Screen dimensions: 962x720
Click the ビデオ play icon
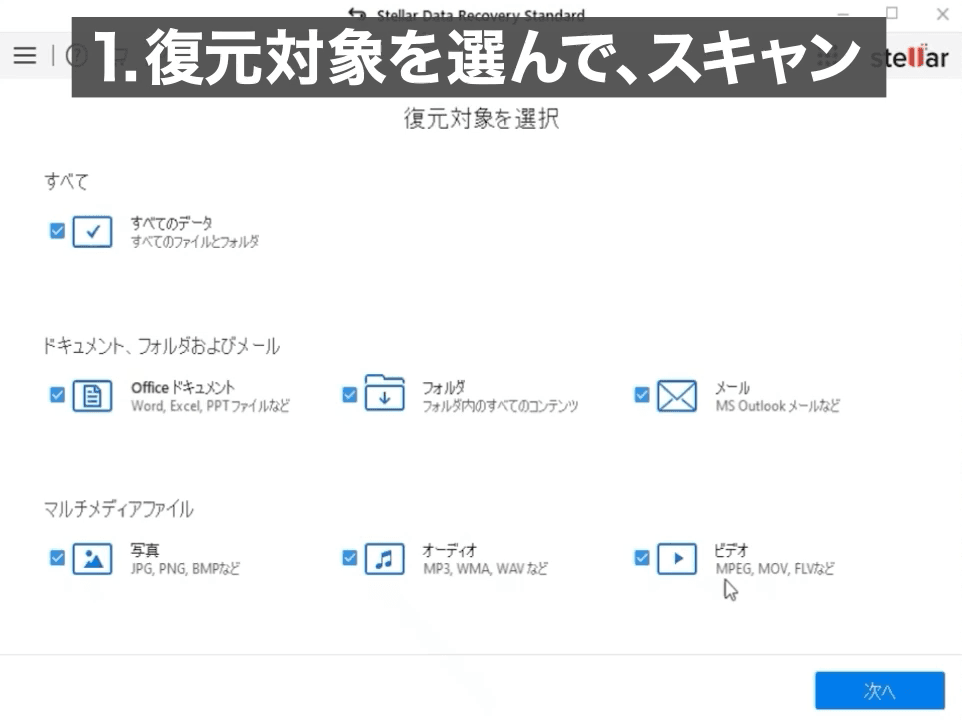676,557
